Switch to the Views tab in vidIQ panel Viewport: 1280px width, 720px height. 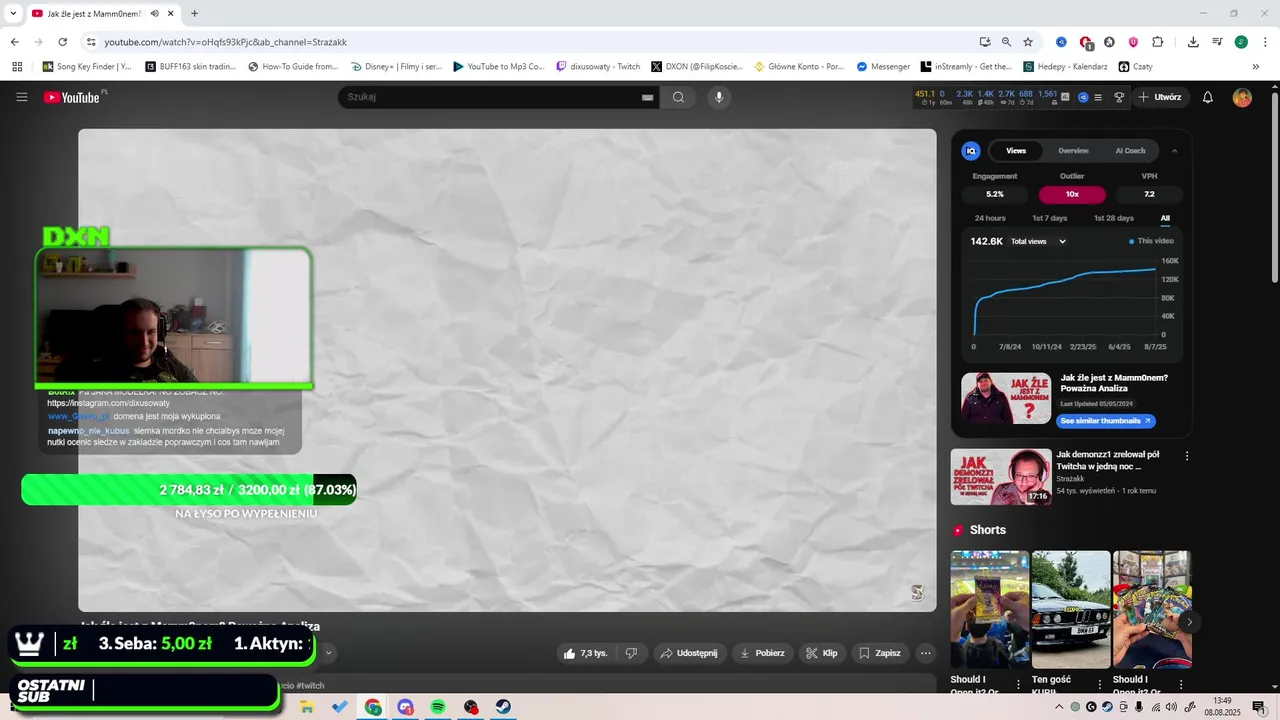[x=1016, y=151]
